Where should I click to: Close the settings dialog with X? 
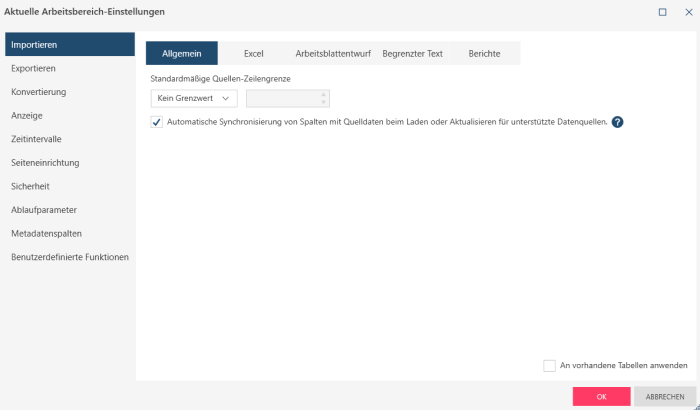[687, 12]
